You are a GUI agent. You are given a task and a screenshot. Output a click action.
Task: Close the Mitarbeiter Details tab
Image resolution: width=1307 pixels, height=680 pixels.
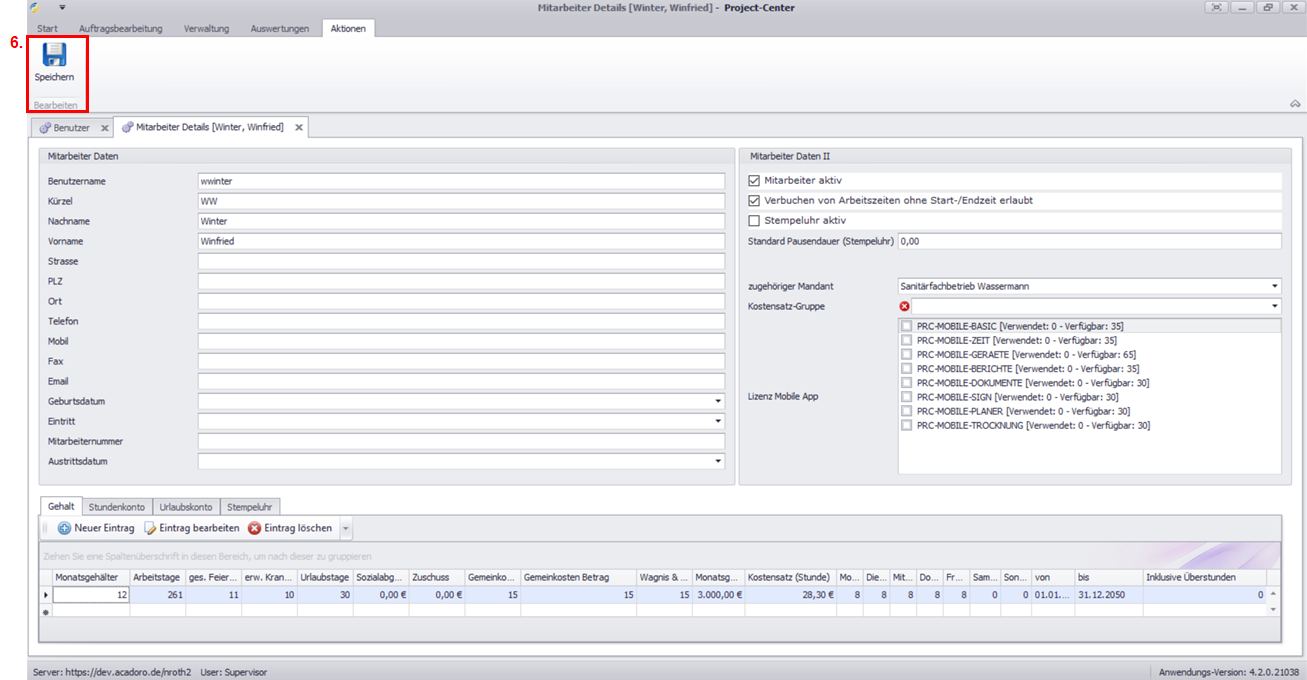299,128
